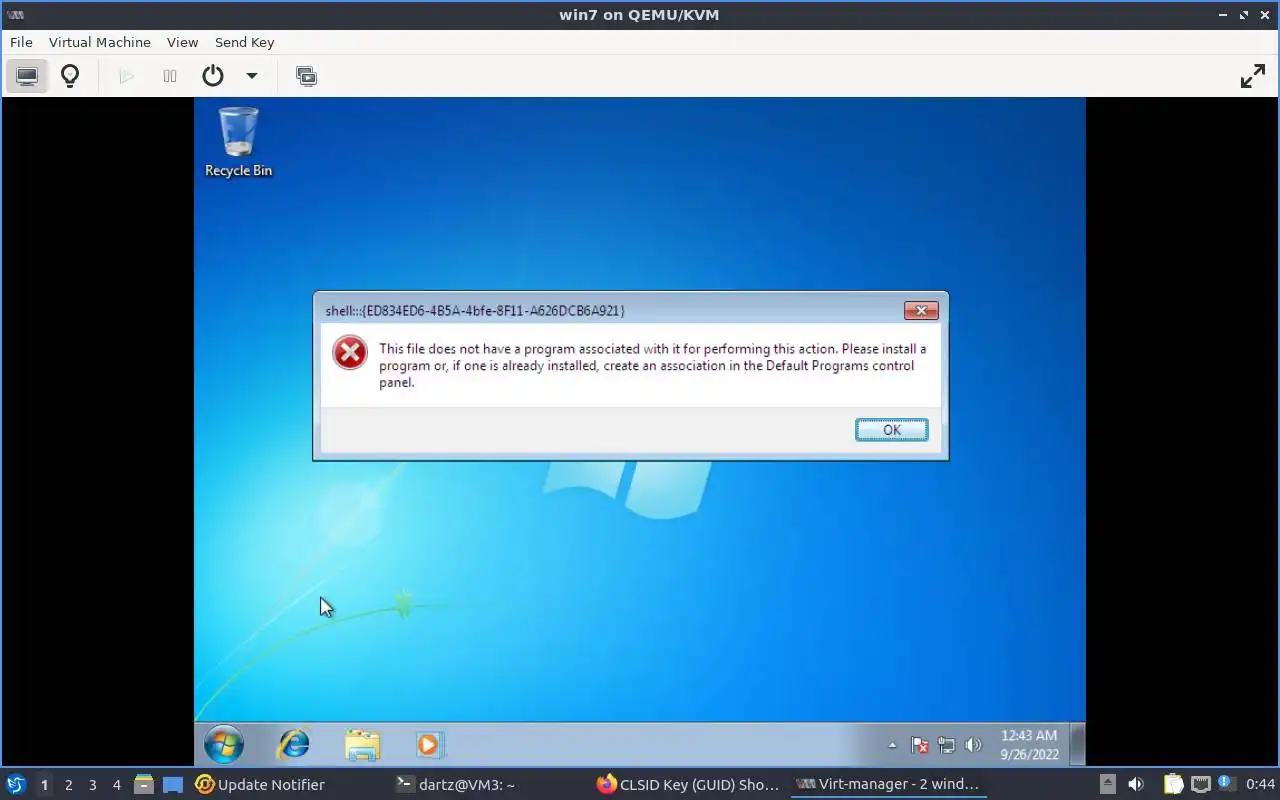This screenshot has height=800, width=1280.
Task: Open the host clipboard manager tray icon
Action: (x=1173, y=785)
